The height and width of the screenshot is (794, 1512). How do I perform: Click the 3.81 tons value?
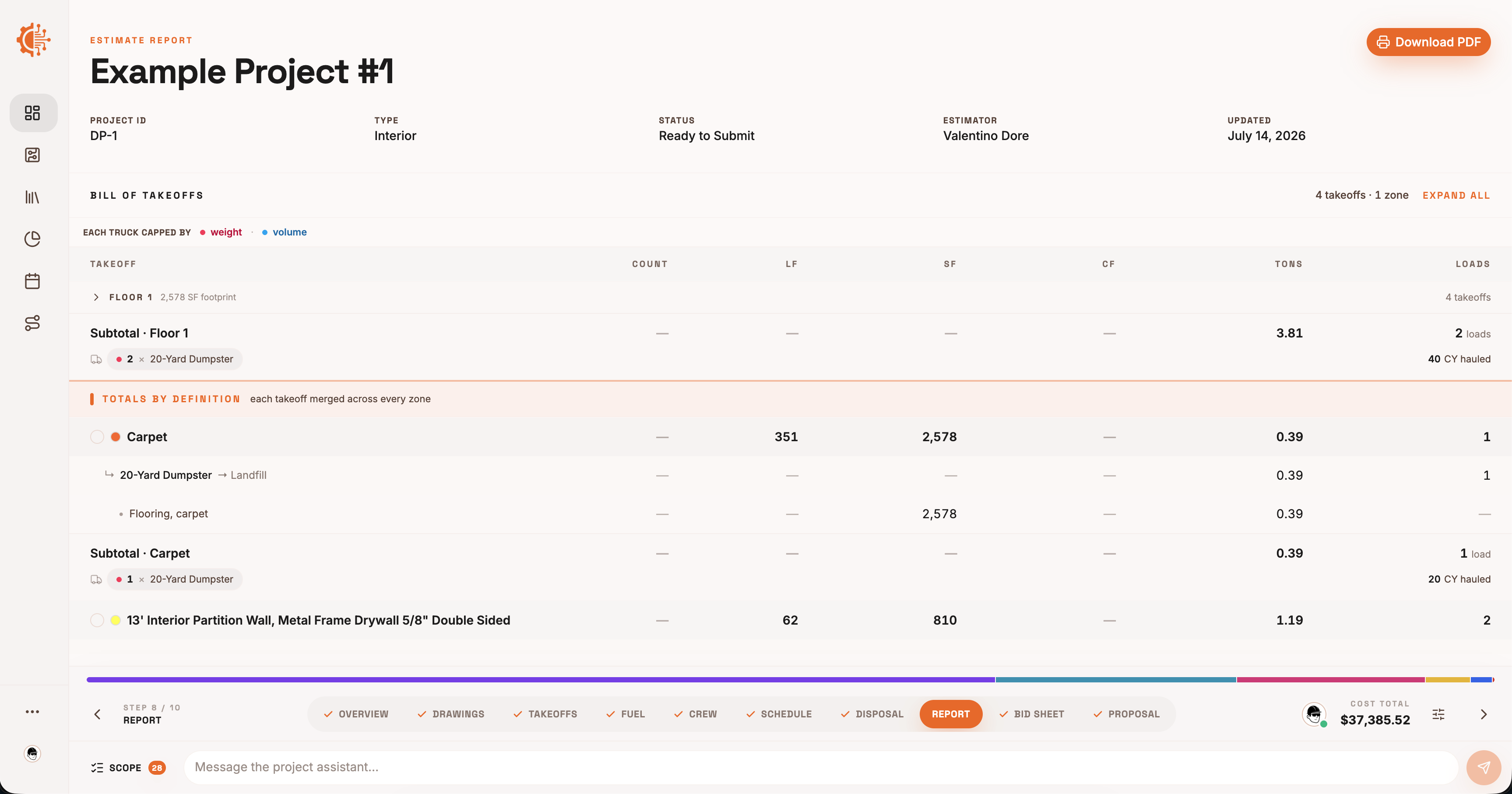1290,334
